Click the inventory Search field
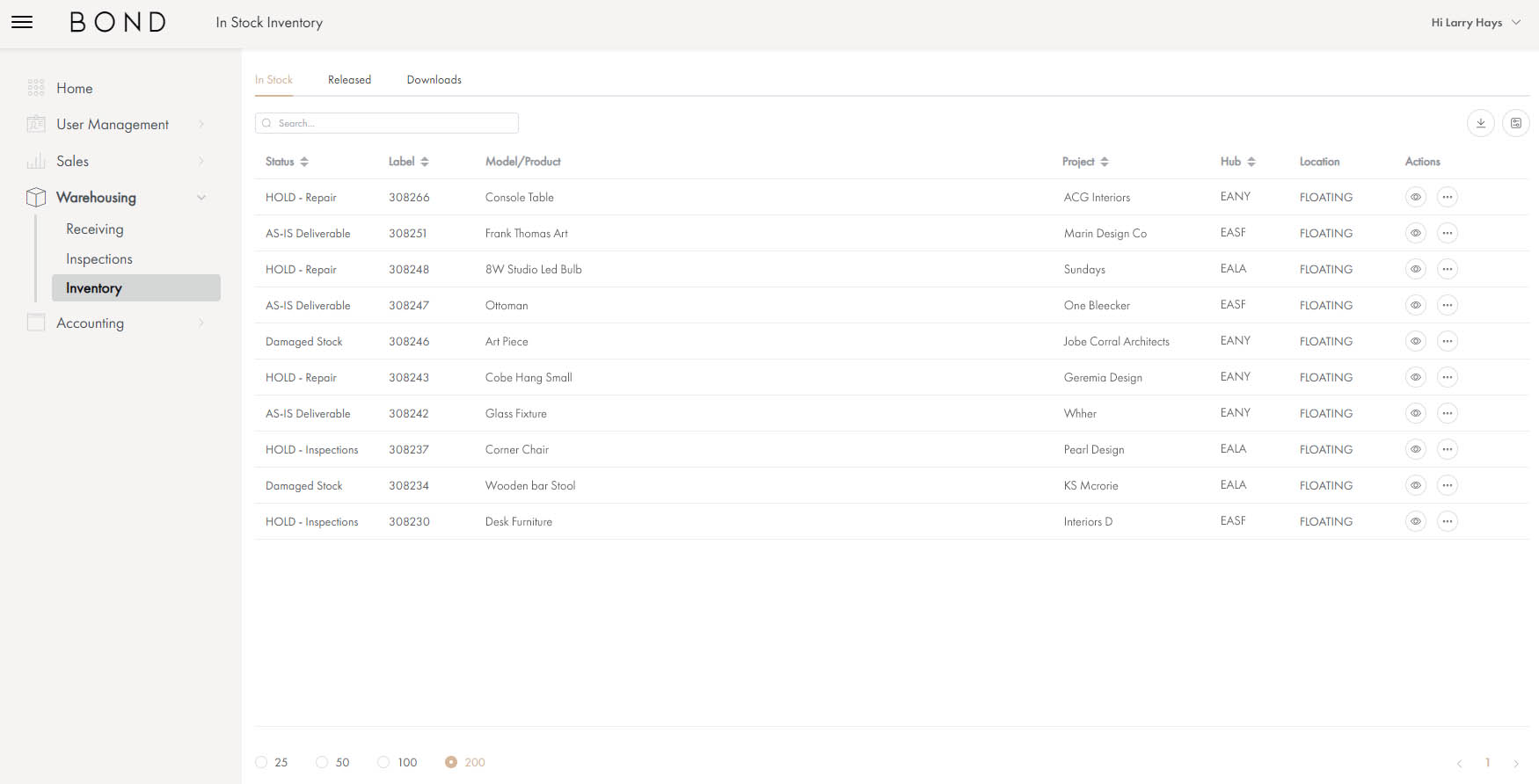Viewport: 1539px width, 784px height. [x=387, y=123]
